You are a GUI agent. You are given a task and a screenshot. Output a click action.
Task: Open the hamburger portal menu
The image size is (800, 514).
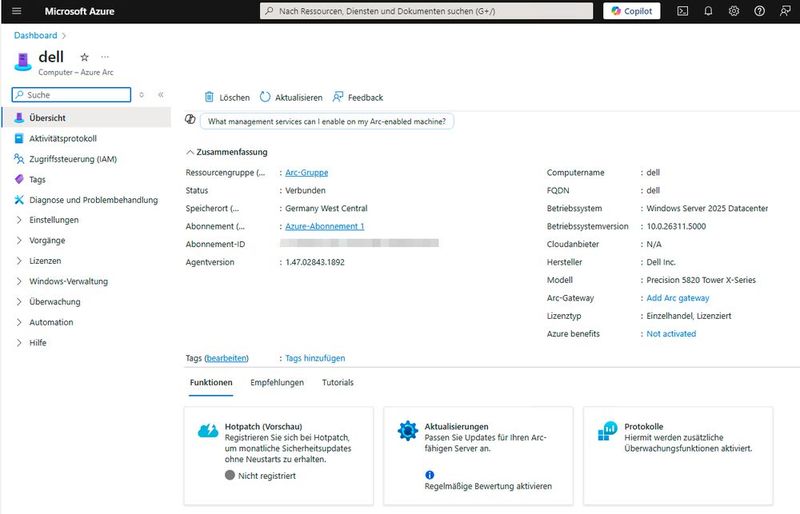point(16,11)
